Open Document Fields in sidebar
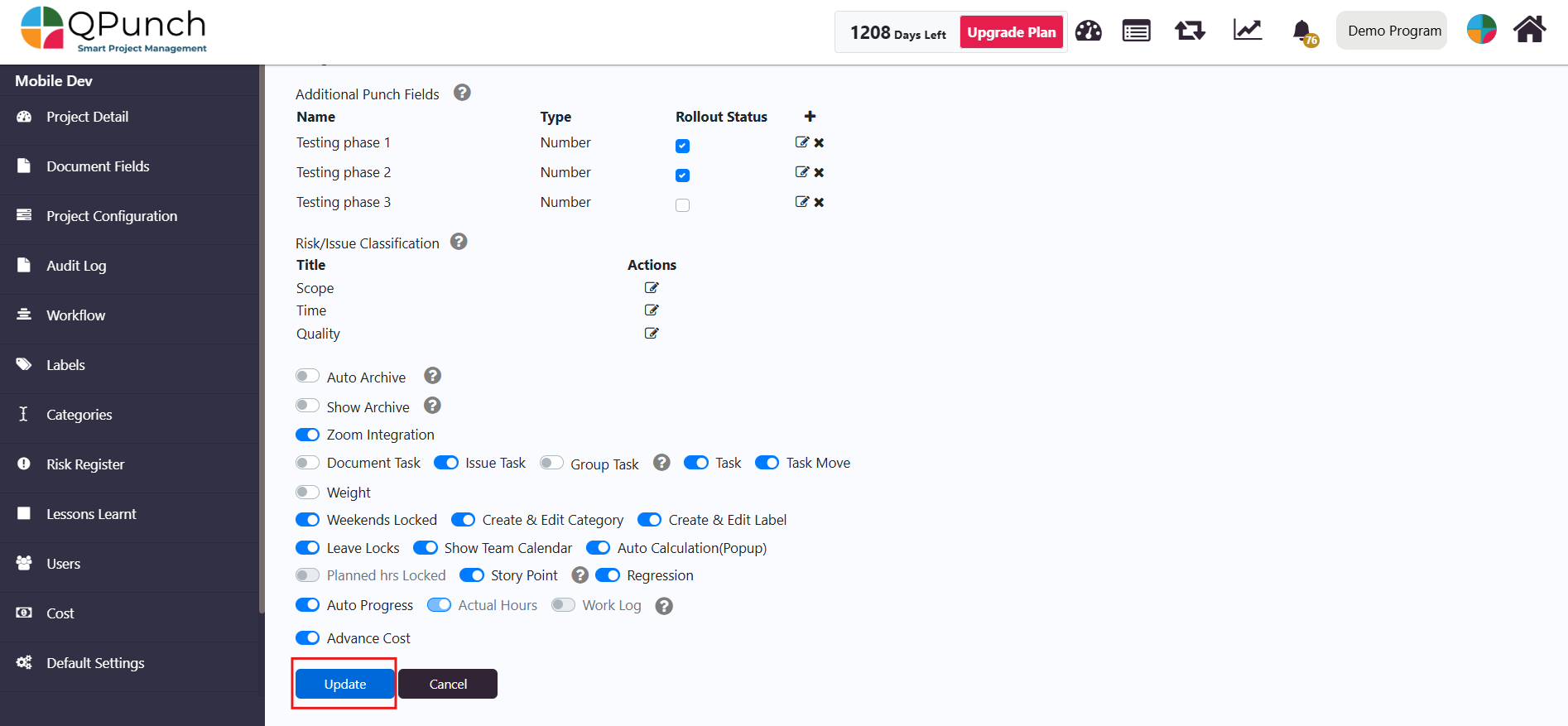Screen dimensions: 1568x726 click(130, 166)
